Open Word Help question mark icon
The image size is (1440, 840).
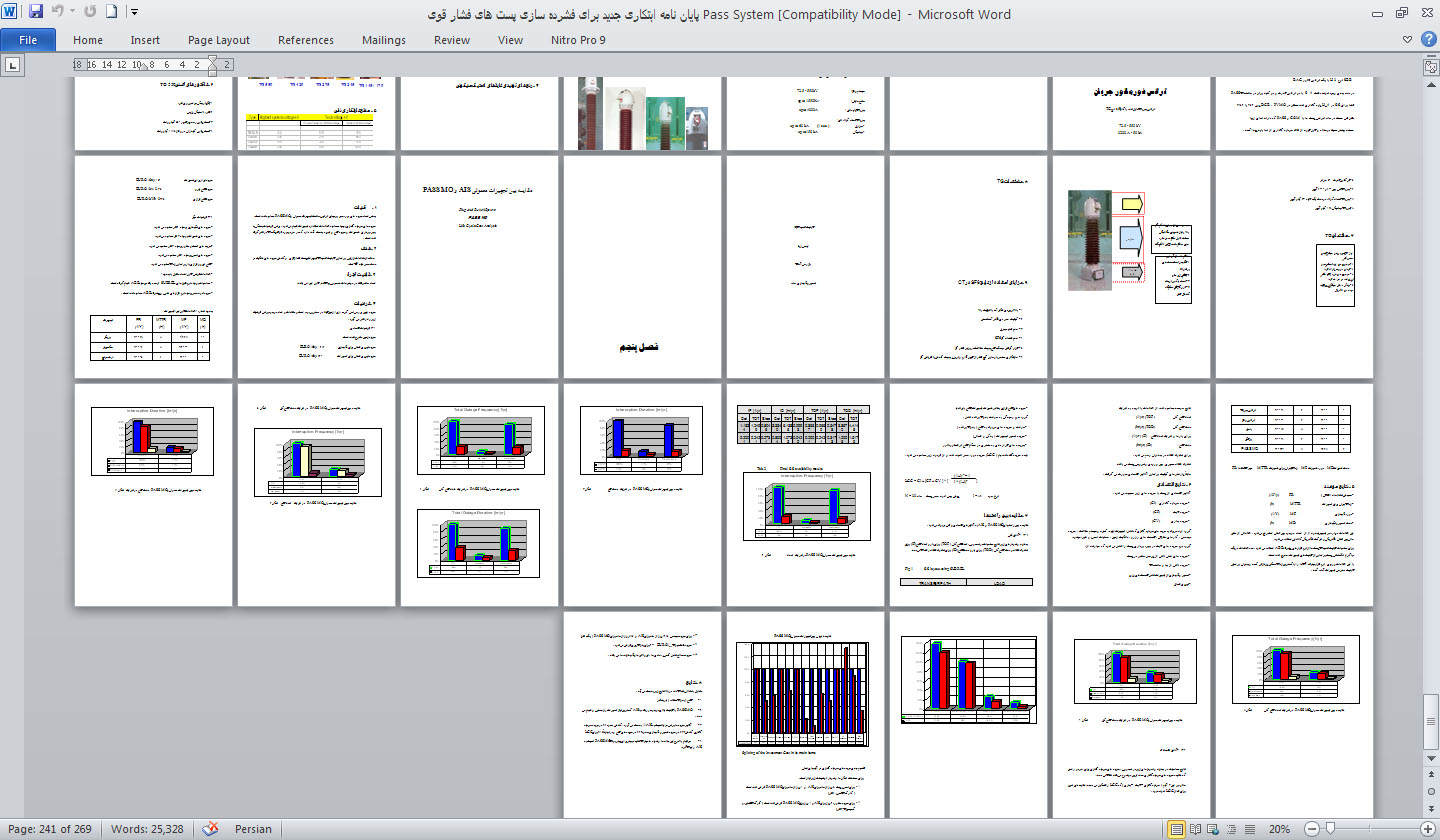pyautogui.click(x=1427, y=40)
